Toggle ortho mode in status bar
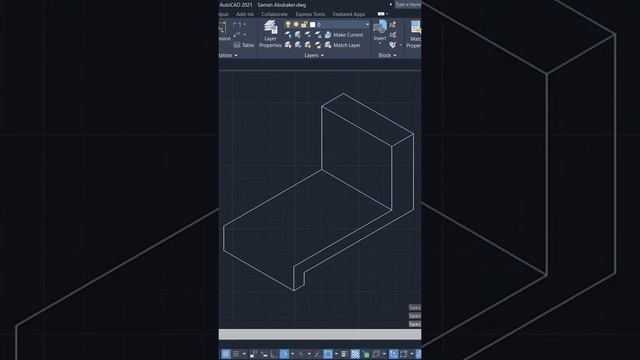 point(274,354)
